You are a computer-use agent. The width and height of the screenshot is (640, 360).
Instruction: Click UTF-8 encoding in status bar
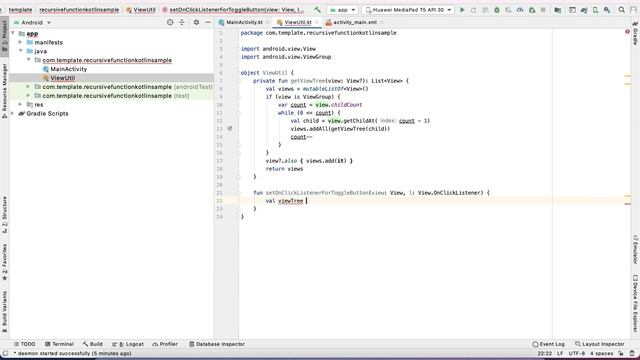coord(577,353)
